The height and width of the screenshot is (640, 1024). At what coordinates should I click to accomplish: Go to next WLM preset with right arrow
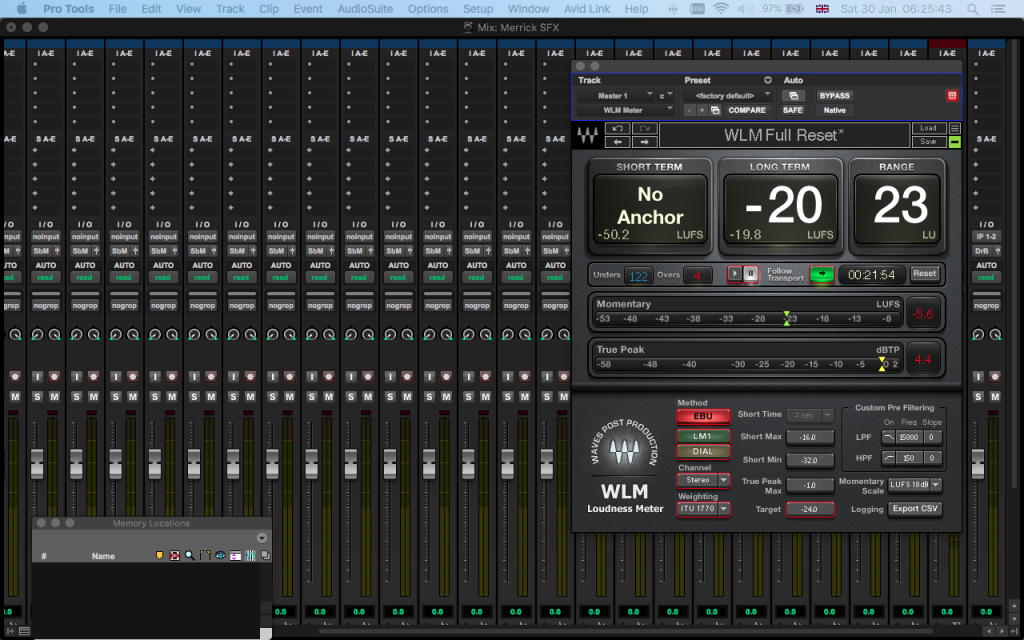[x=644, y=142]
